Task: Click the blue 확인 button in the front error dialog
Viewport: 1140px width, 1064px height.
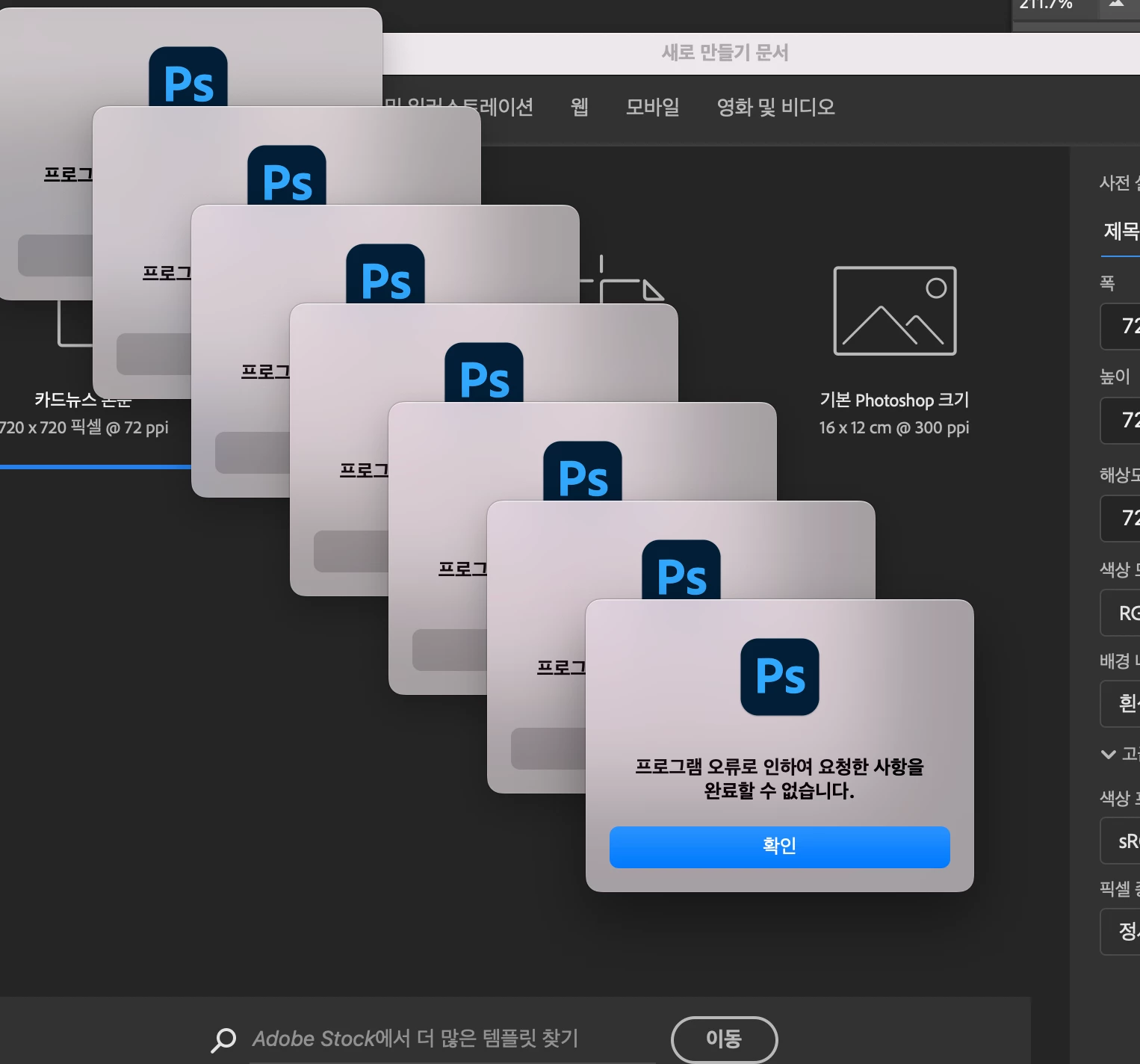Action: pyautogui.click(x=779, y=847)
